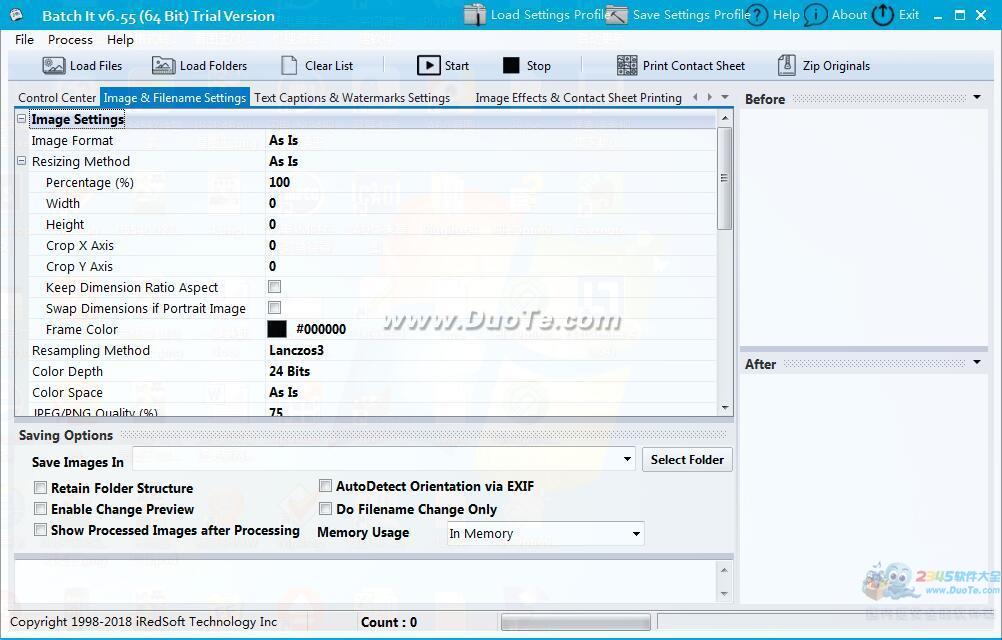
Task: Open the Help menu in menu bar
Action: pos(120,40)
